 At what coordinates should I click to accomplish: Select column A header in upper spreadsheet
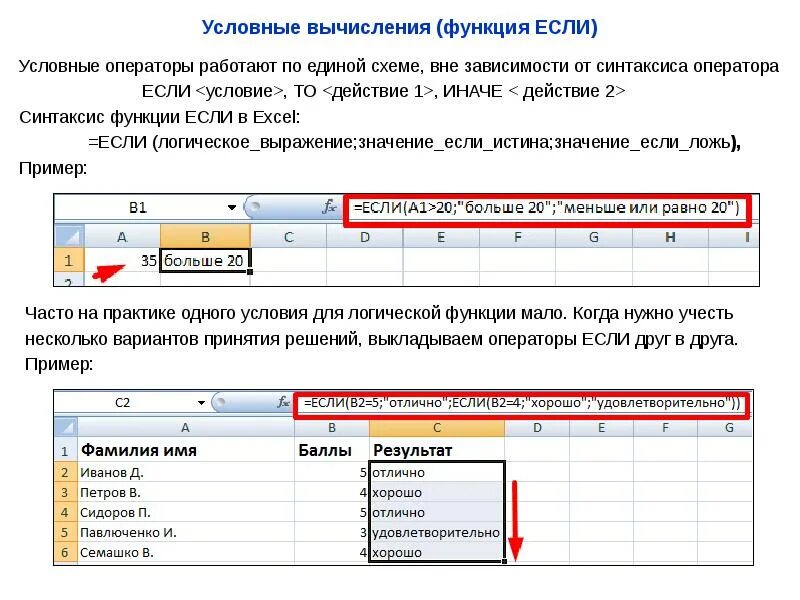122,237
